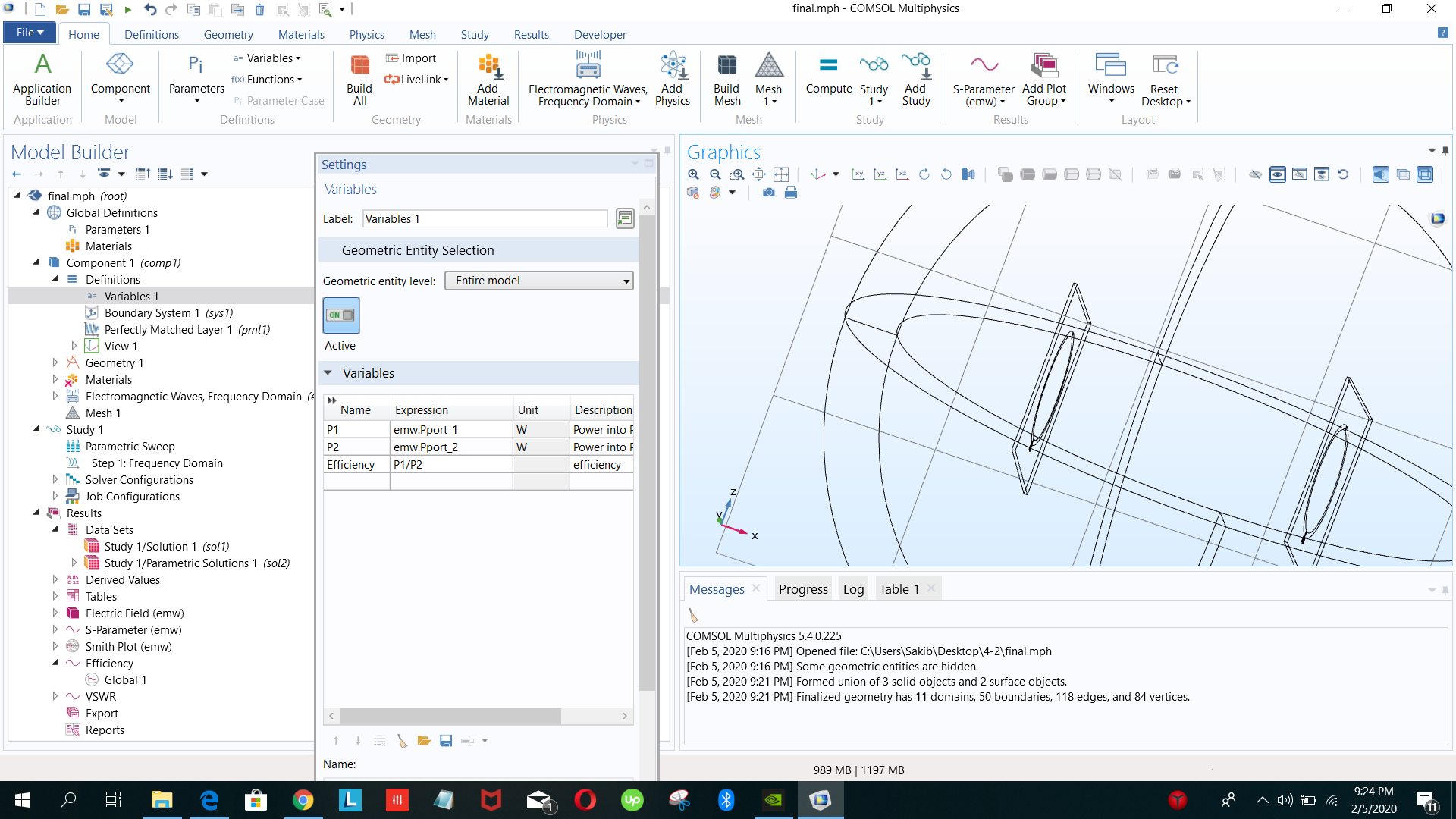Take a snapshot with camera icon
Image resolution: width=1456 pixels, height=819 pixels.
769,193
